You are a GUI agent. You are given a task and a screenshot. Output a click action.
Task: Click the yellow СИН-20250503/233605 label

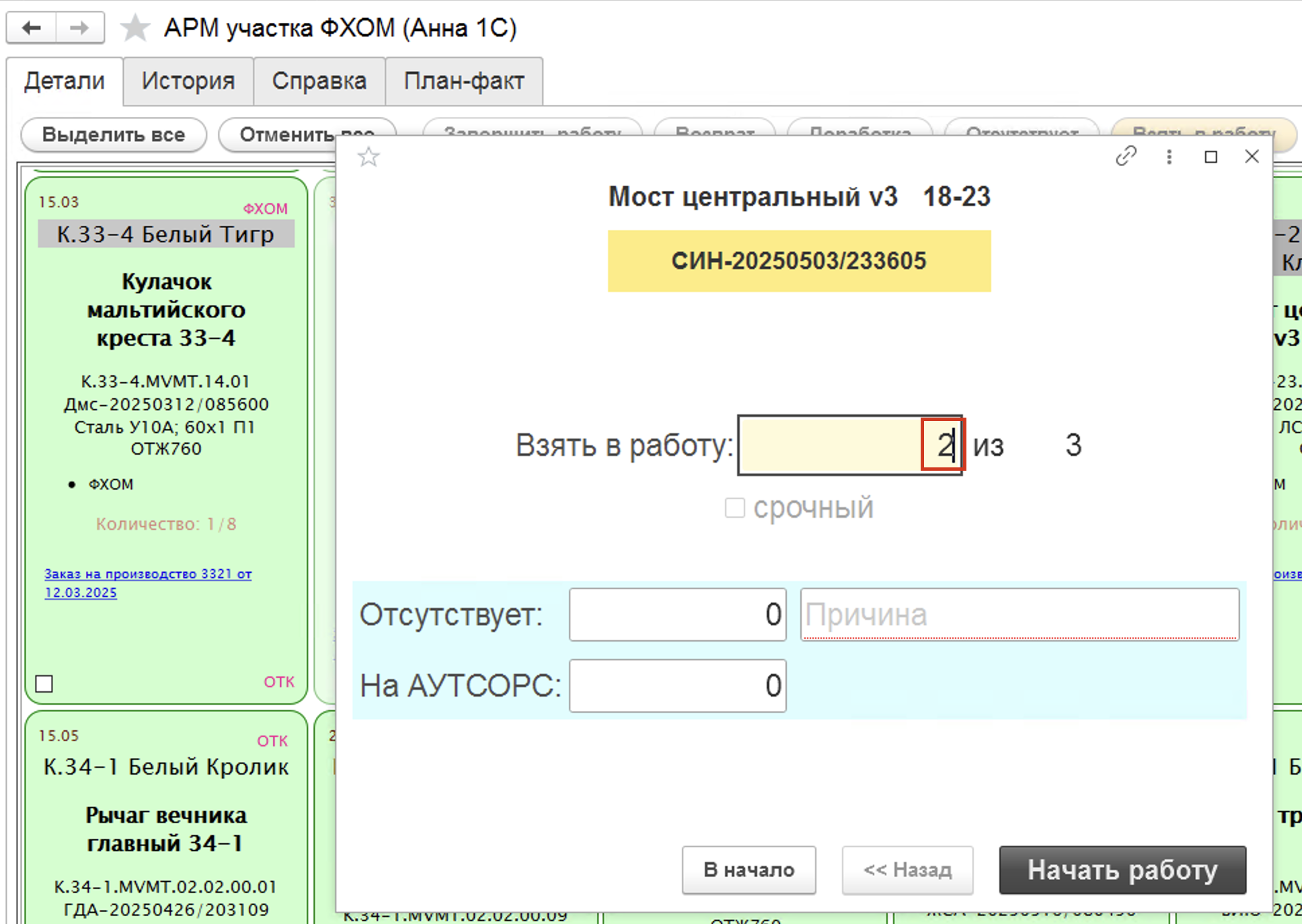click(x=799, y=261)
